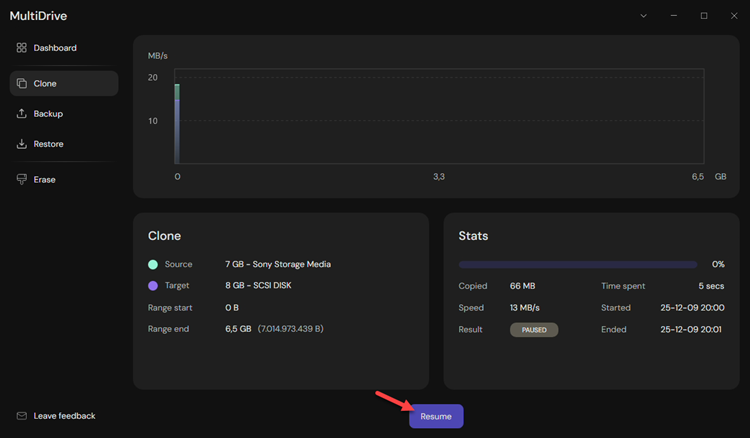Switch to the Backup section
The image size is (750, 438).
(48, 114)
